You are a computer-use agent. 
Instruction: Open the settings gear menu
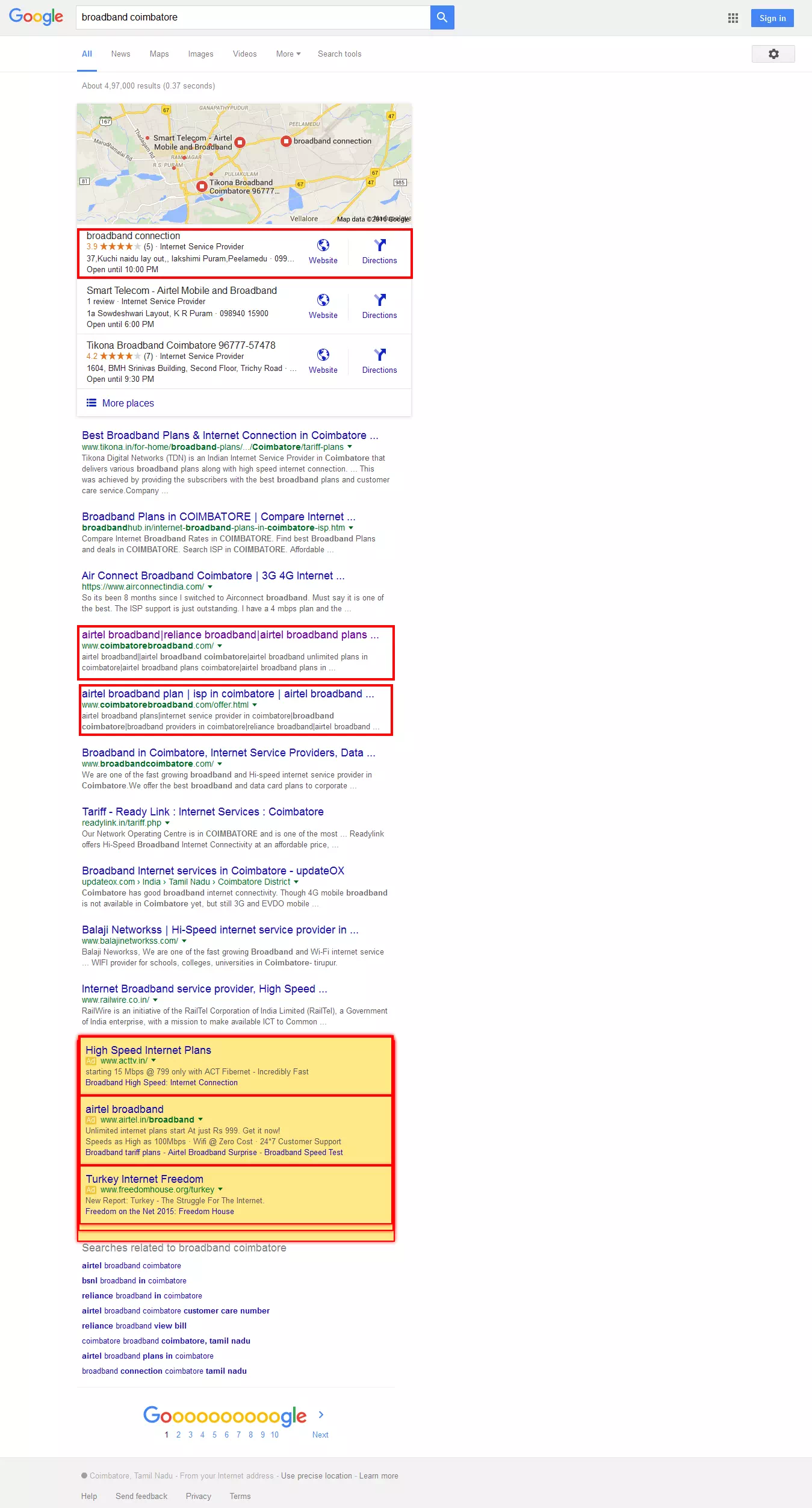point(773,54)
